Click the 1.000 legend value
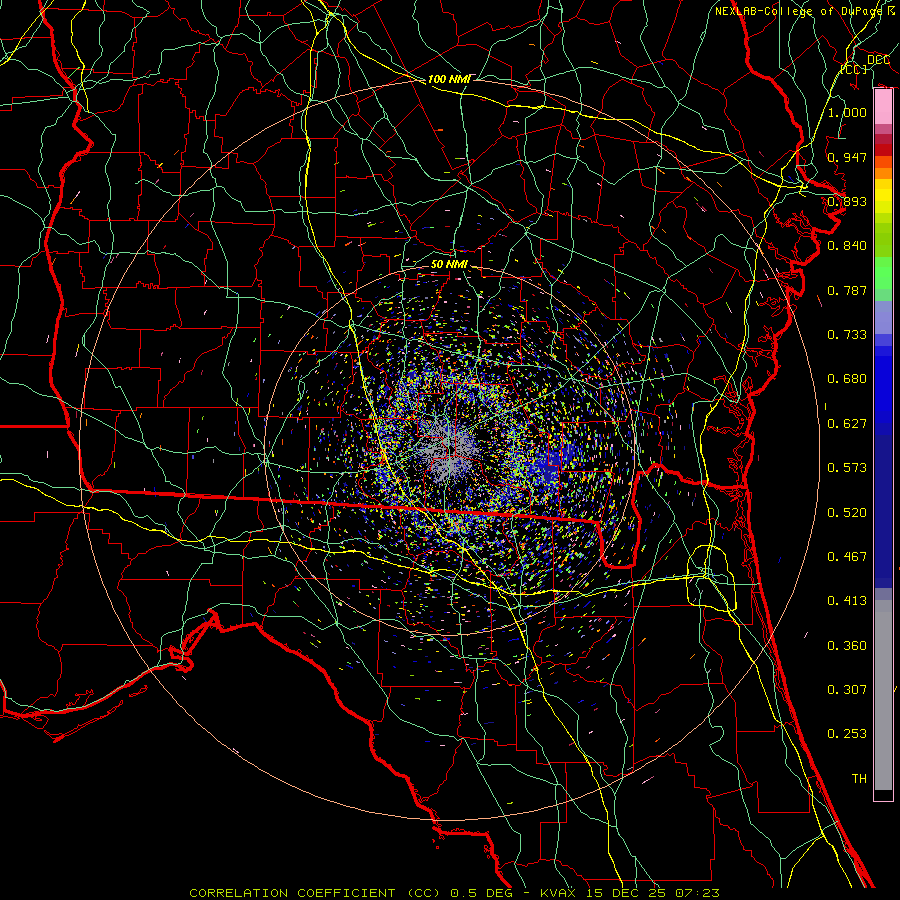This screenshot has width=900, height=900. 847,112
